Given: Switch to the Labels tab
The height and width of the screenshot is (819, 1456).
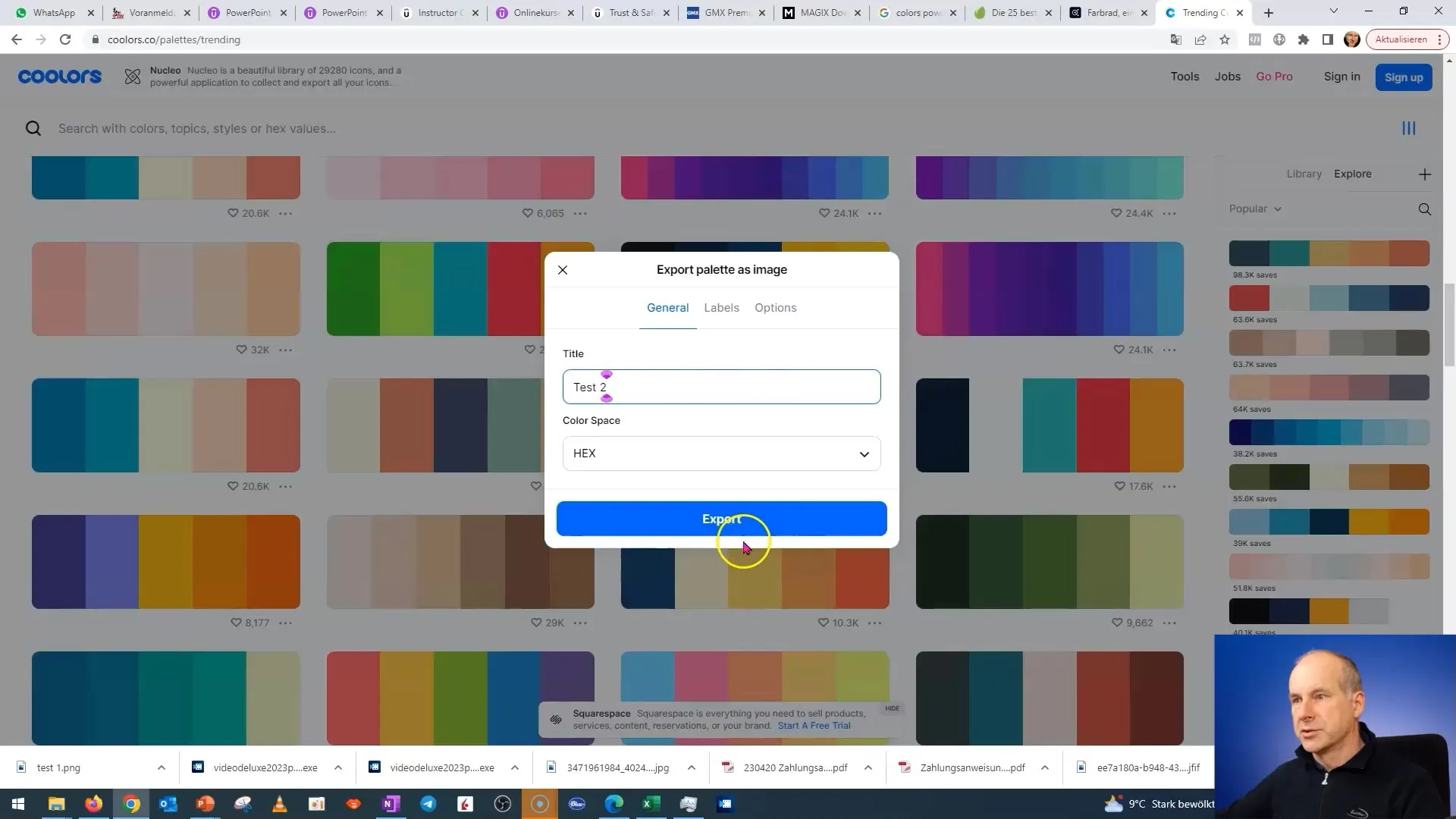Looking at the screenshot, I should click(x=720, y=307).
